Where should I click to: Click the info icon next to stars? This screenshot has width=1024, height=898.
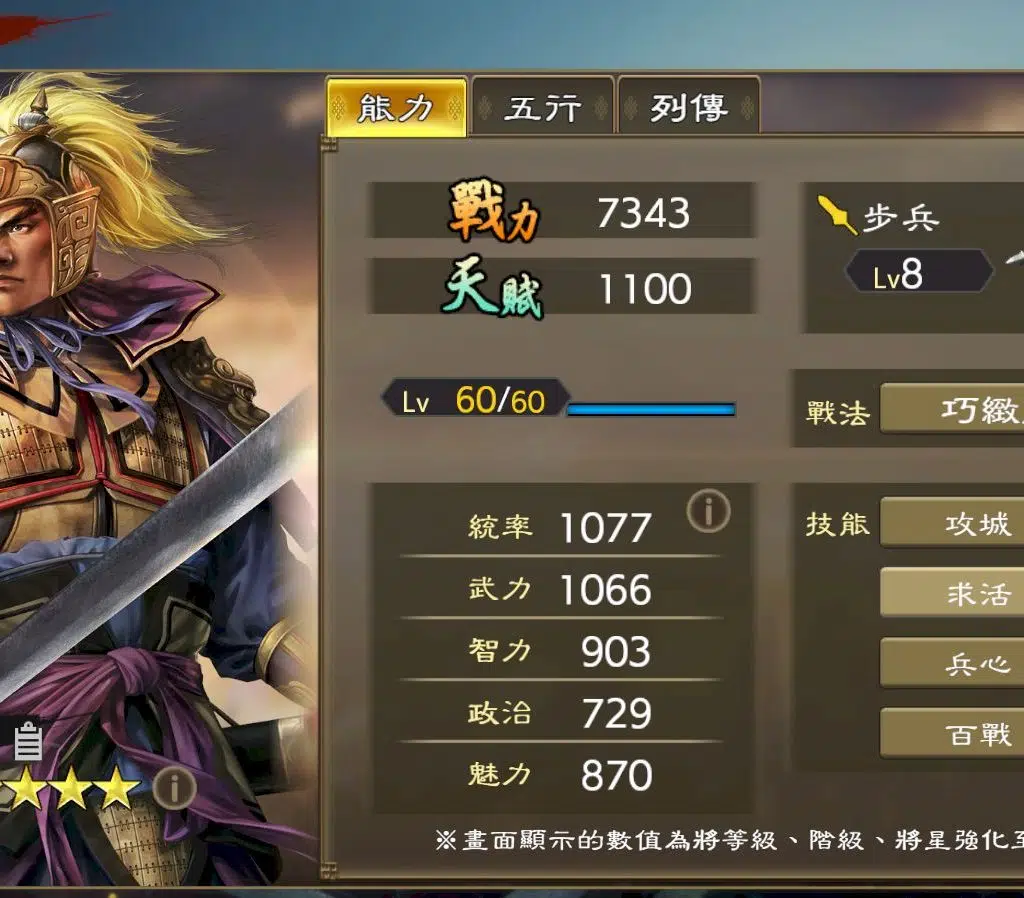coord(174,788)
